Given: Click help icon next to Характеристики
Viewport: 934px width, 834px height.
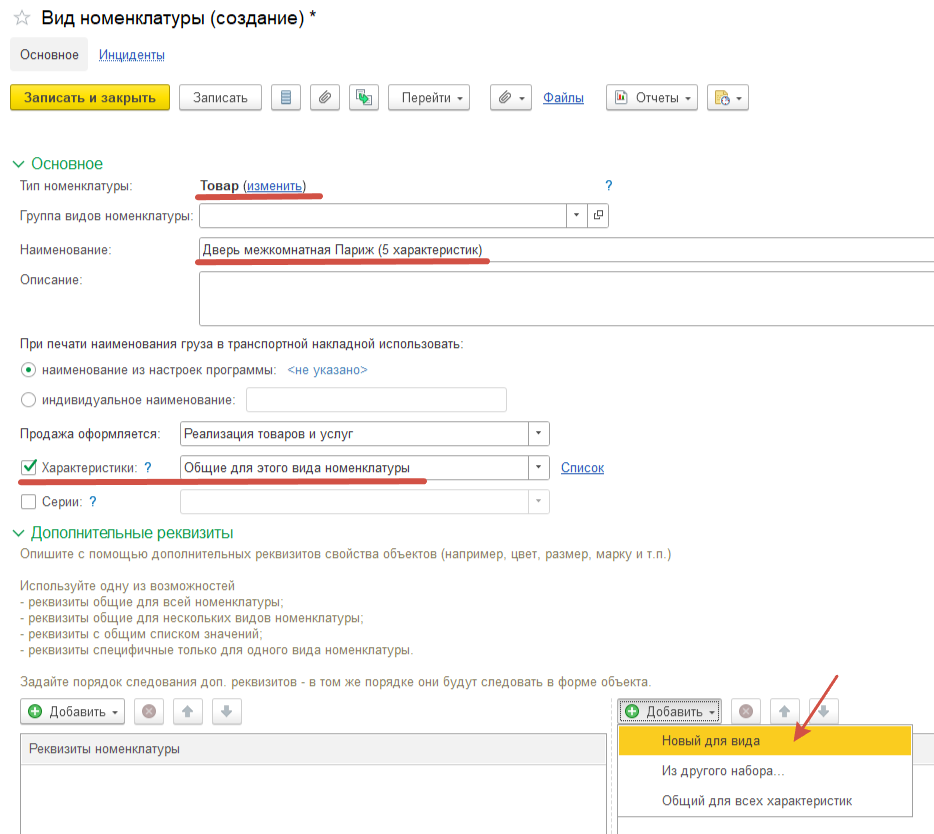Looking at the screenshot, I should (x=148, y=468).
